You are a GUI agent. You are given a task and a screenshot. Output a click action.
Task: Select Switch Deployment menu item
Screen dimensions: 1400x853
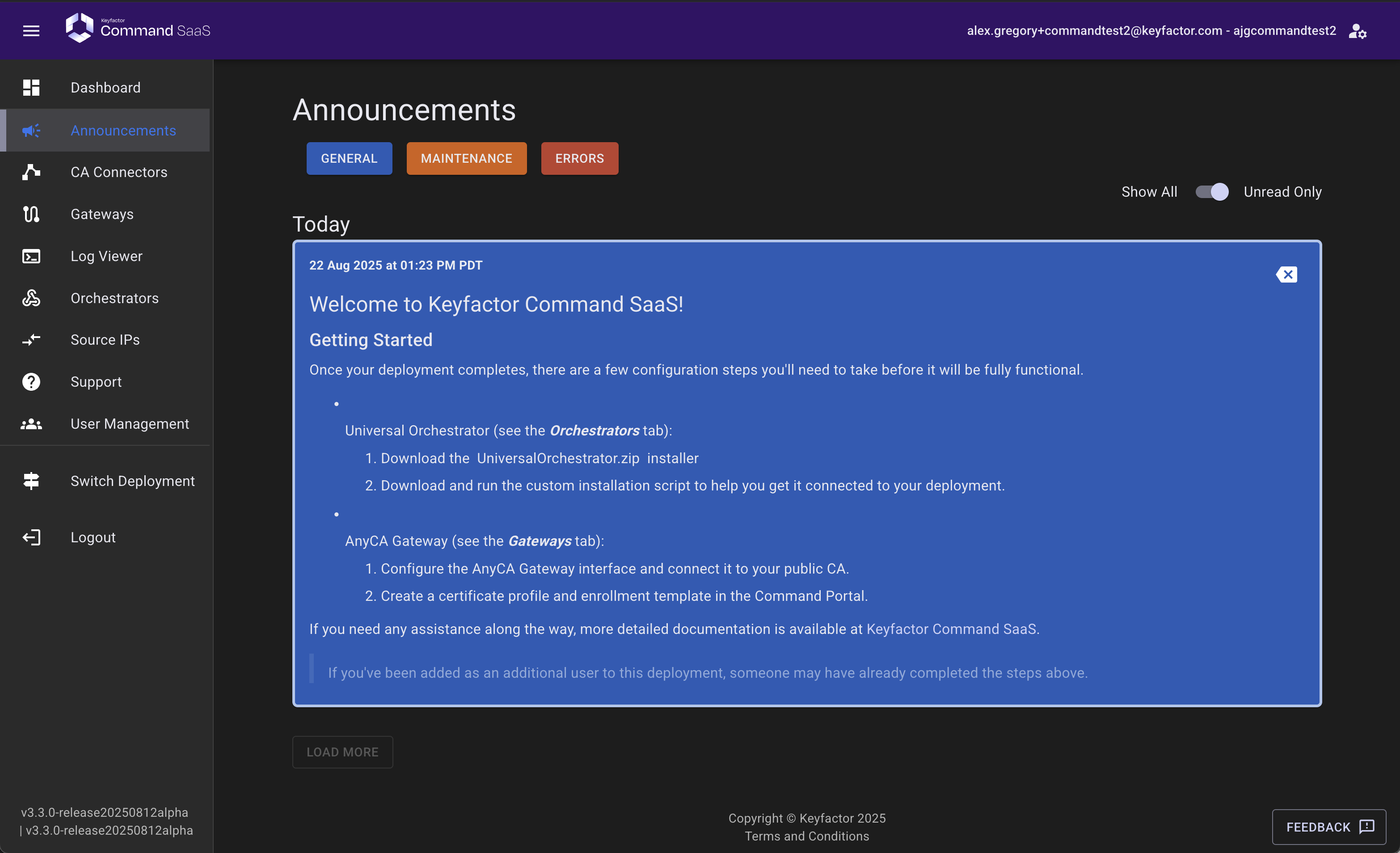(x=132, y=481)
